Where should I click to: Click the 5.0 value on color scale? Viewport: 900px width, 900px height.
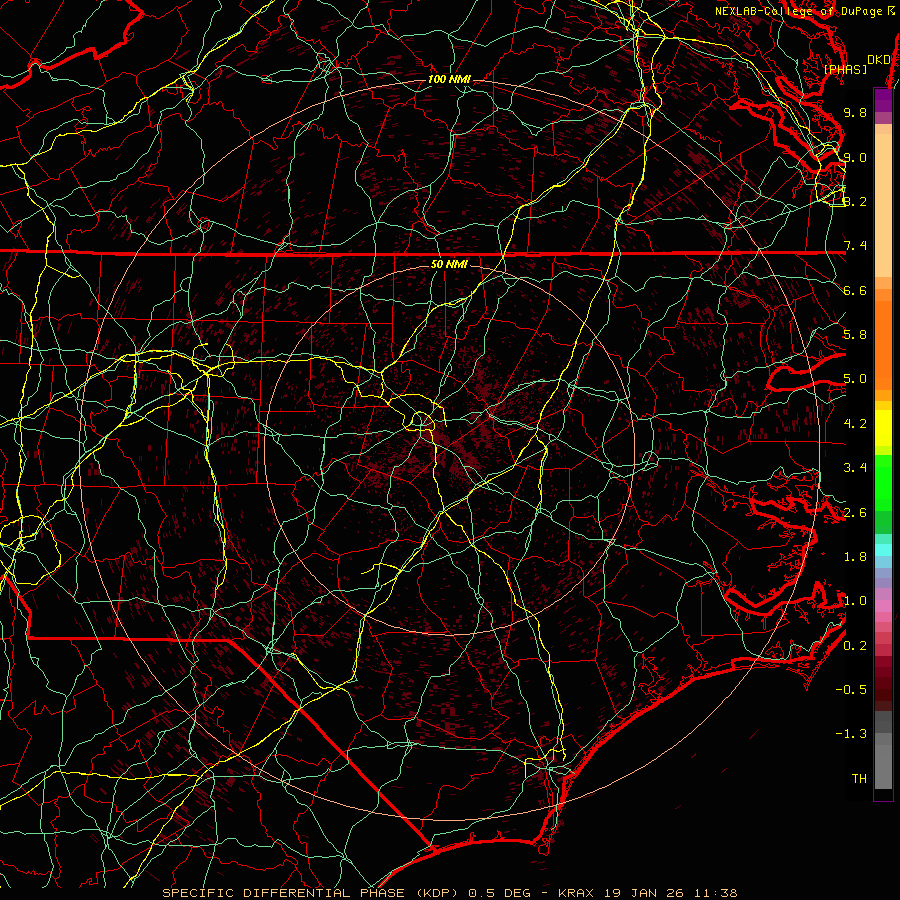pyautogui.click(x=855, y=379)
